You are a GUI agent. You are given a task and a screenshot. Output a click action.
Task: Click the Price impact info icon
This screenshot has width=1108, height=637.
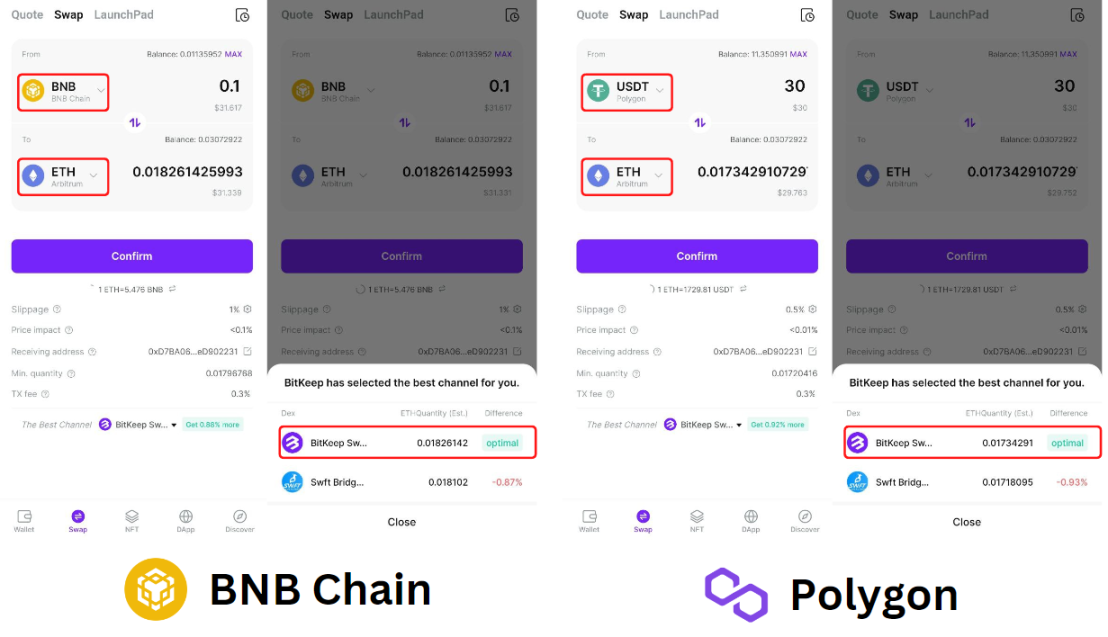point(67,330)
